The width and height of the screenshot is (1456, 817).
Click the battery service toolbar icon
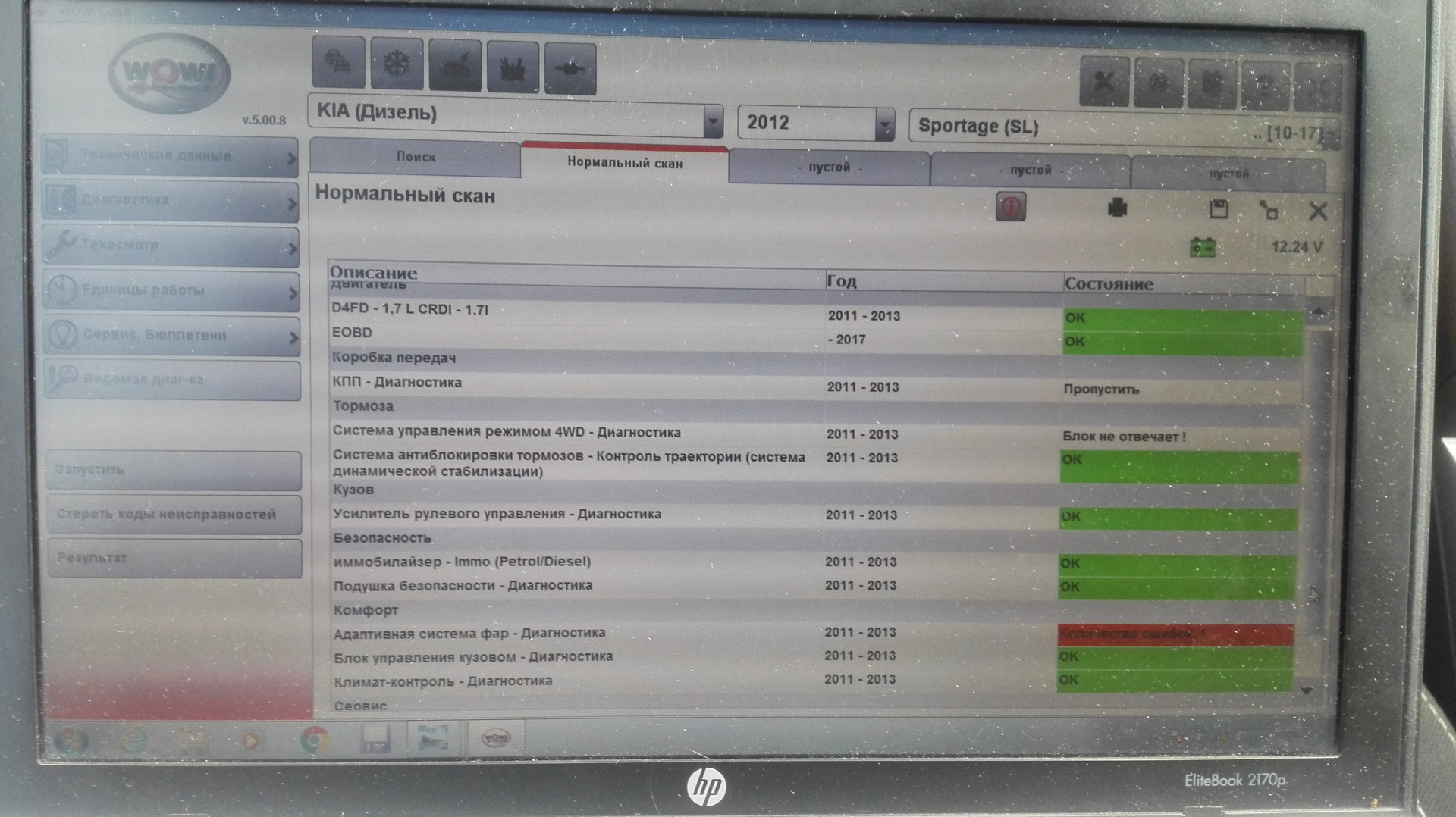click(x=513, y=68)
